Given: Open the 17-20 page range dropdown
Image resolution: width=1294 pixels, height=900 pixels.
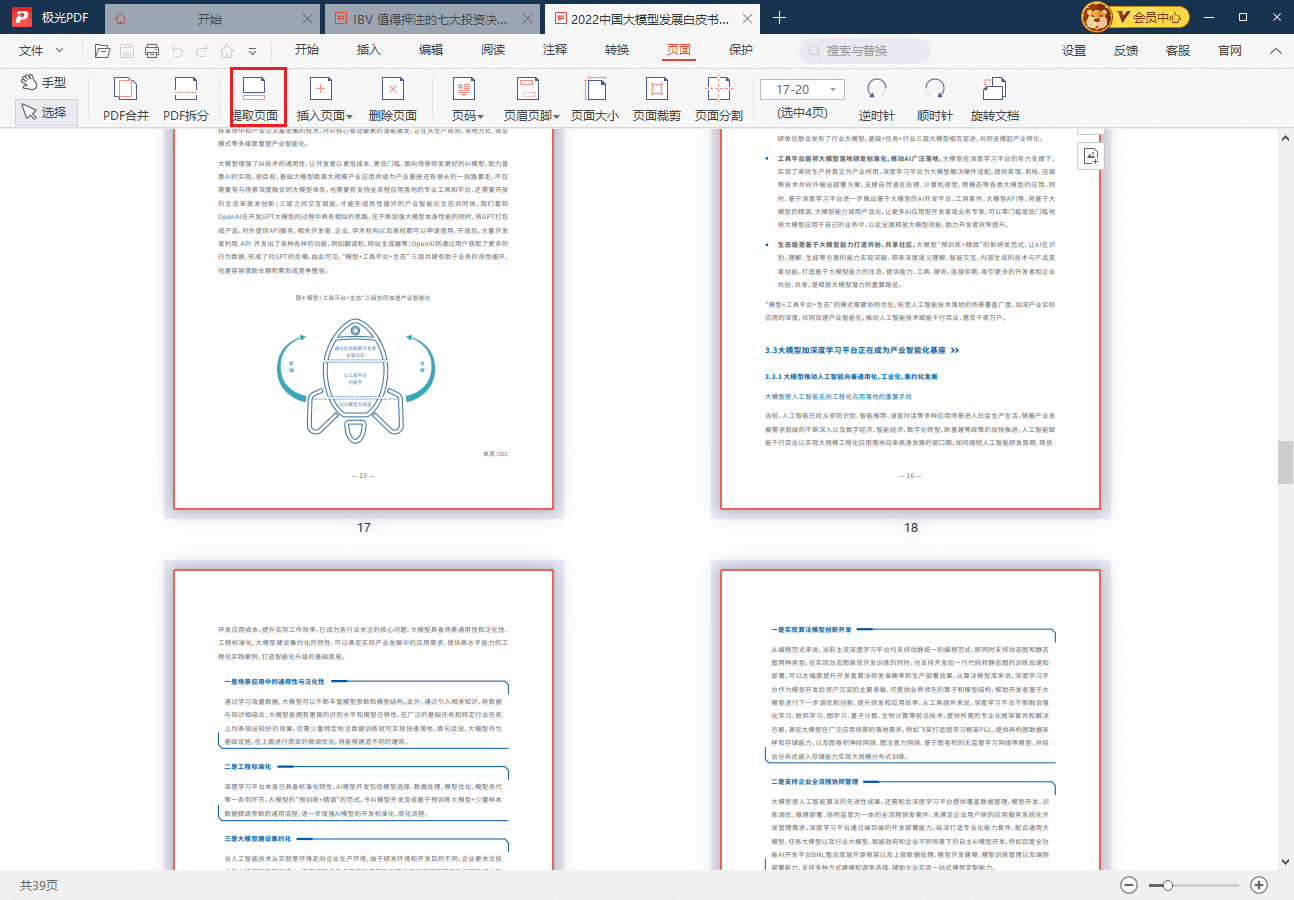Looking at the screenshot, I should pos(802,89).
